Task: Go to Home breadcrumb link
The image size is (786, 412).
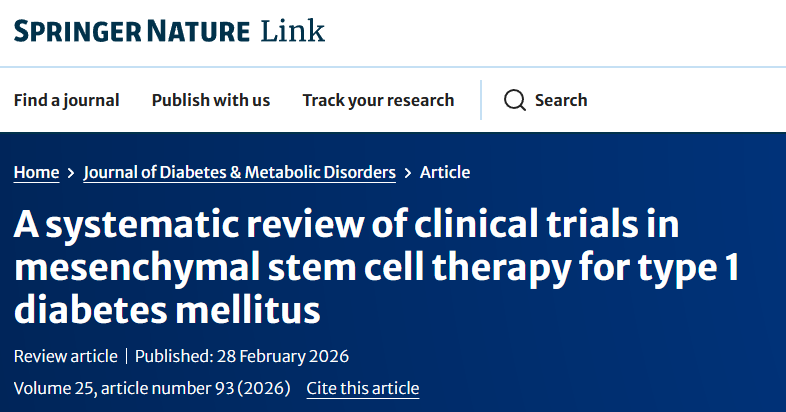Action: coord(37,172)
